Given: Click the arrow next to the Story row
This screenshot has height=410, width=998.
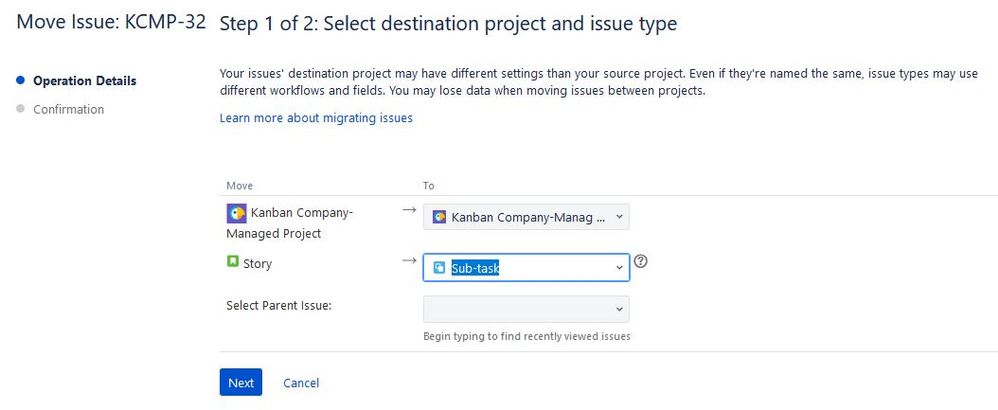Looking at the screenshot, I should tap(407, 261).
